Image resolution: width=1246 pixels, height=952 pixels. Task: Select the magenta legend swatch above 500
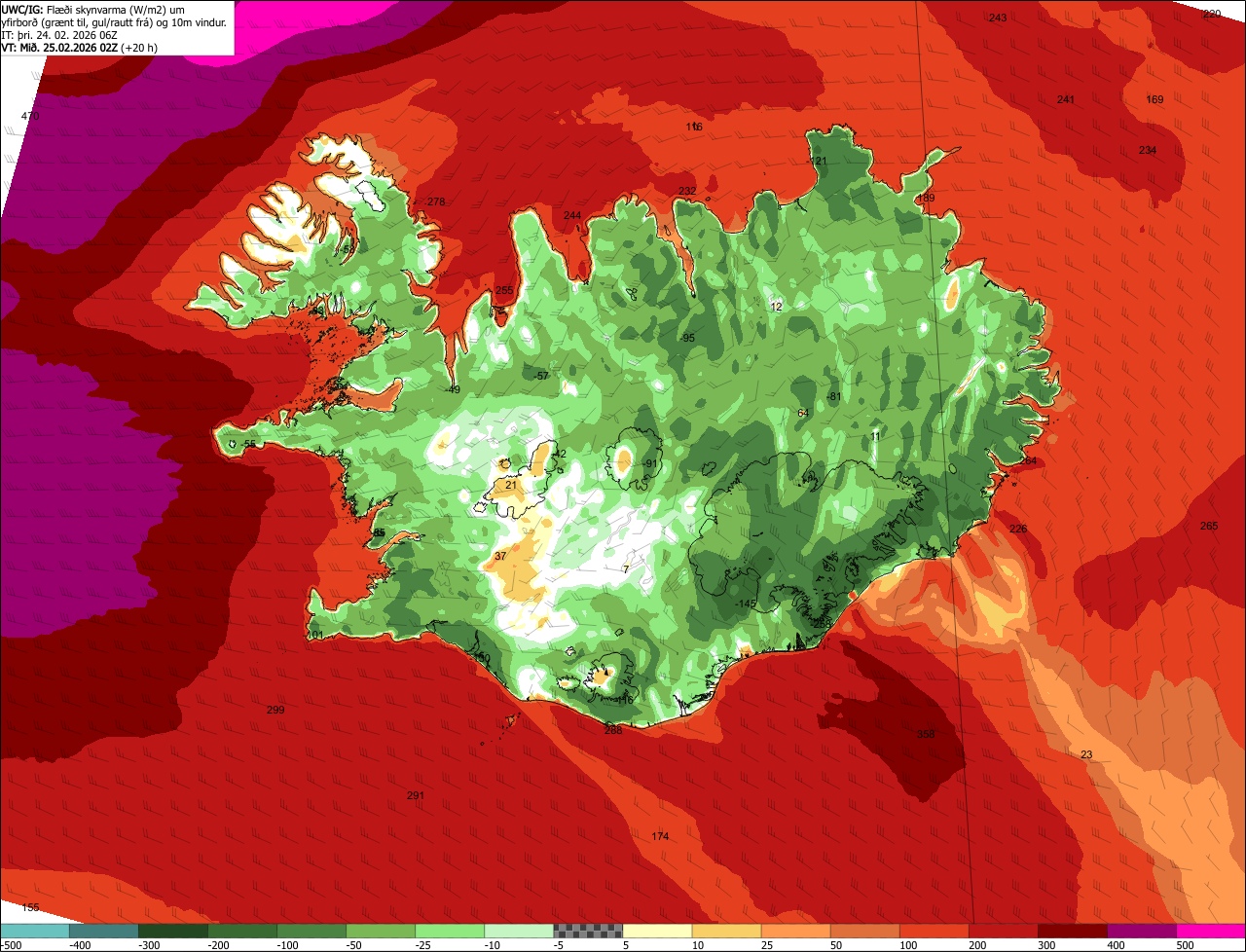pyautogui.click(x=1211, y=932)
